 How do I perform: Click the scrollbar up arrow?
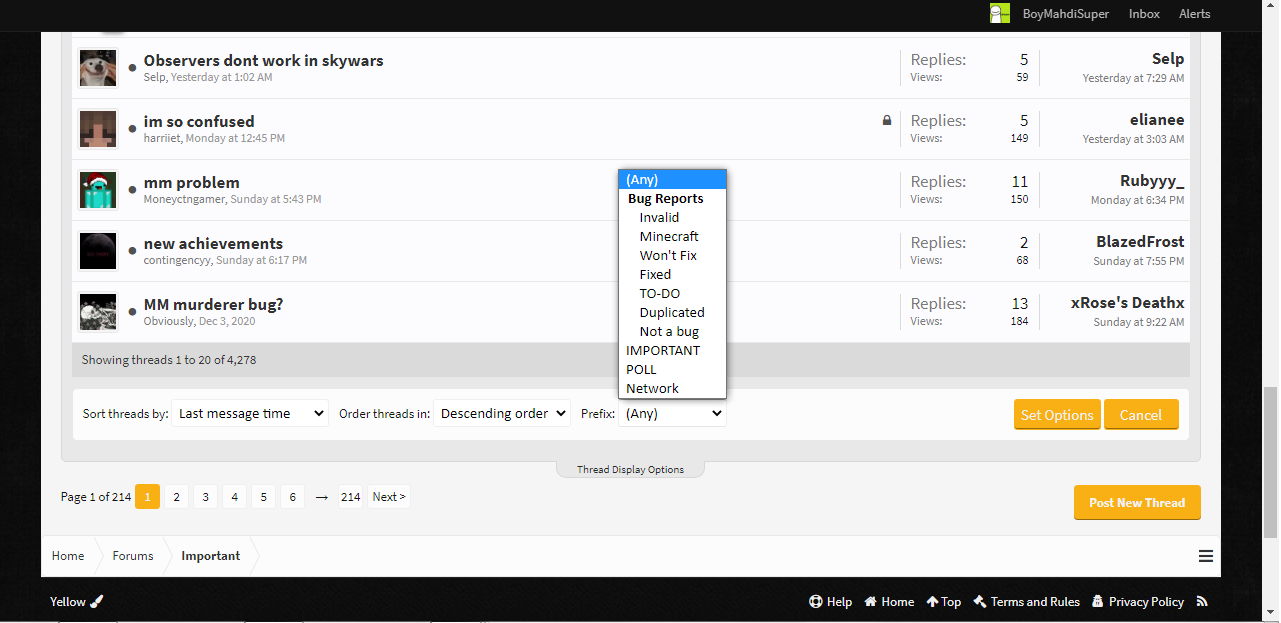[1270, 8]
